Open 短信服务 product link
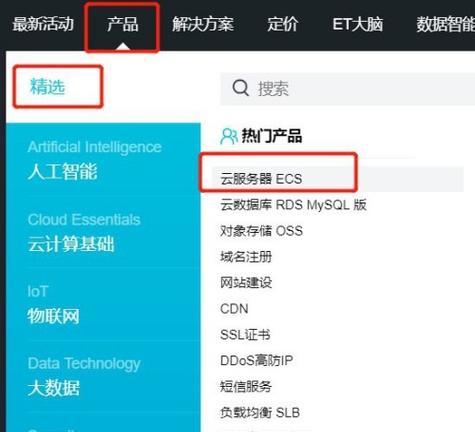The image size is (475, 432). [246, 386]
